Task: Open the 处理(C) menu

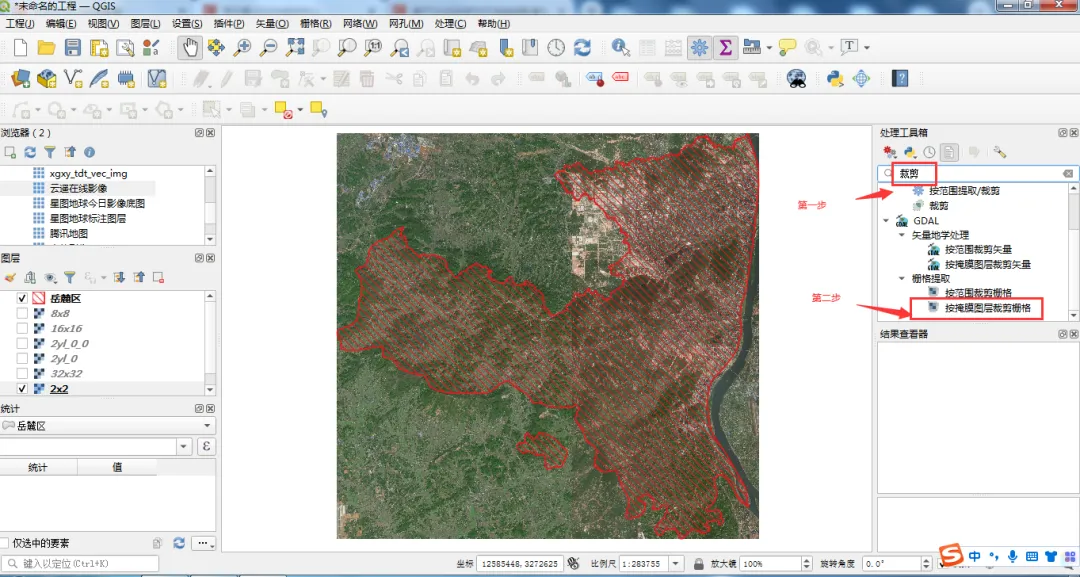Action: point(450,23)
